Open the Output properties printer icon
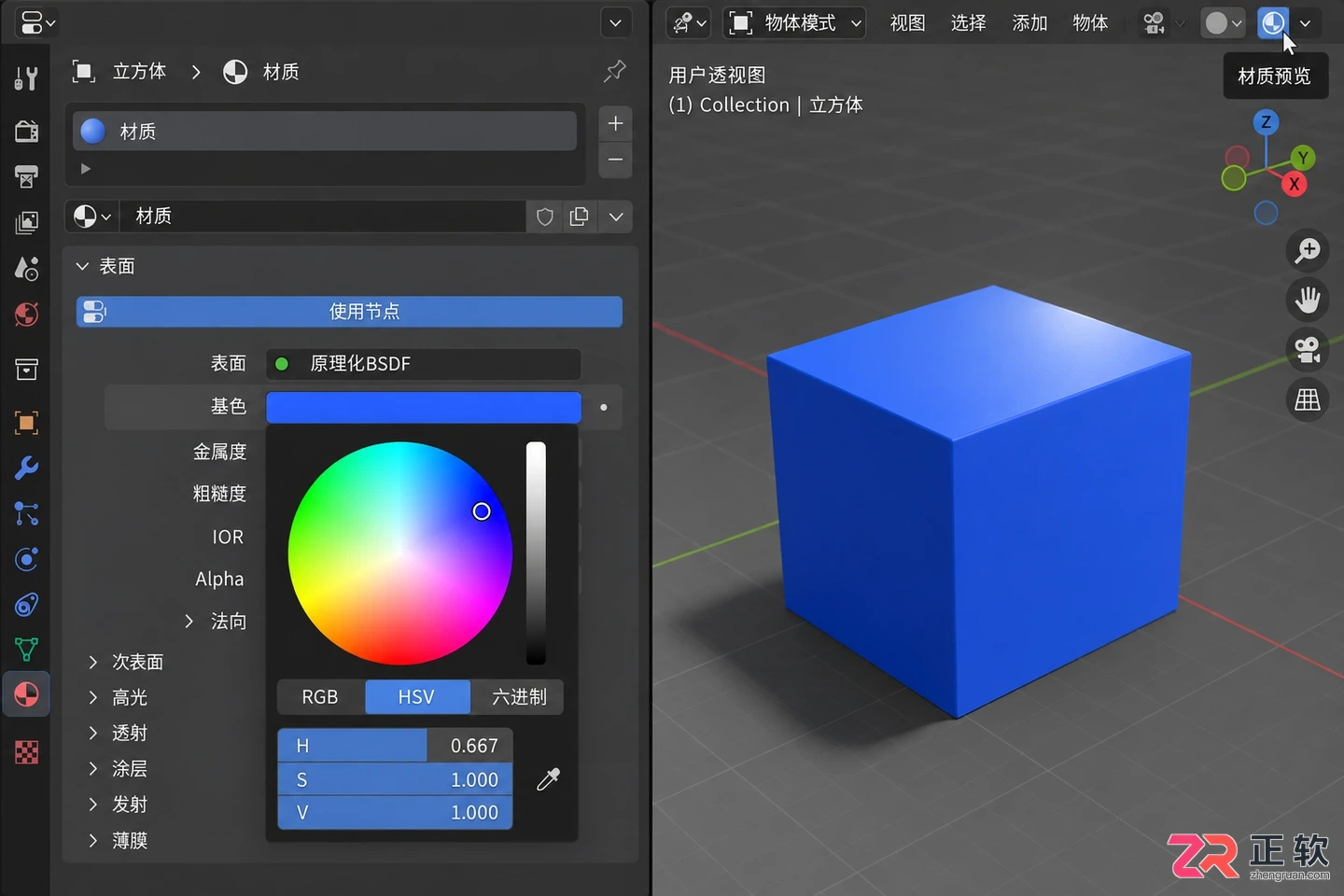 click(26, 176)
